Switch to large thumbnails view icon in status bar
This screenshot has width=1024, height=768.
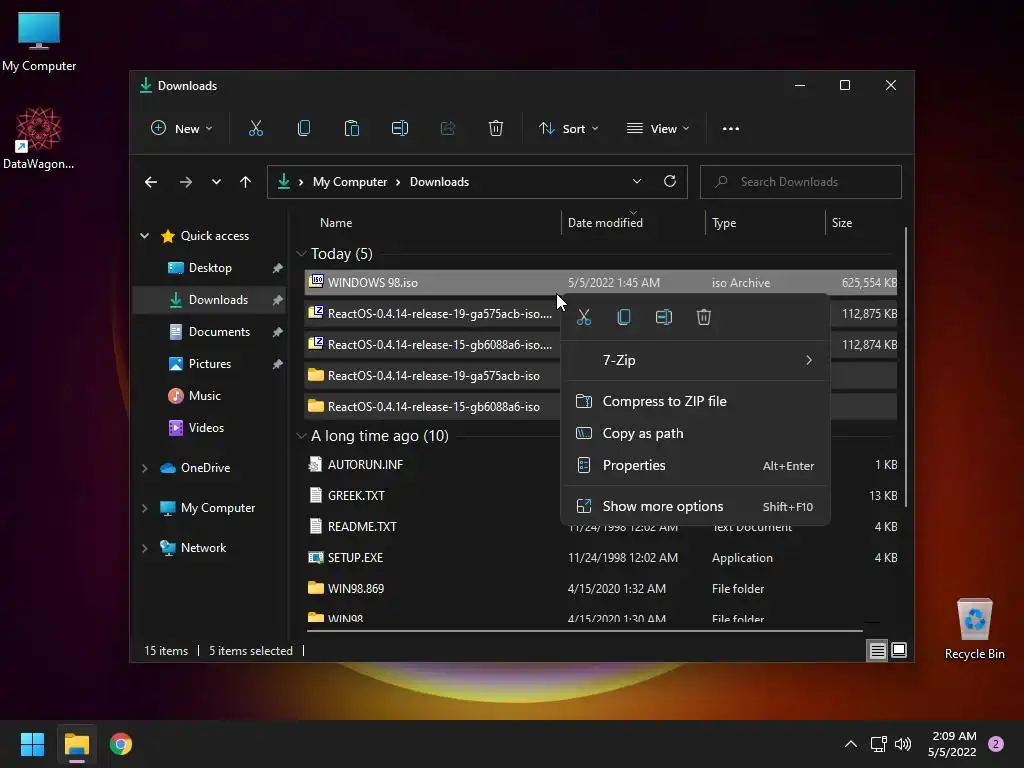(x=899, y=650)
